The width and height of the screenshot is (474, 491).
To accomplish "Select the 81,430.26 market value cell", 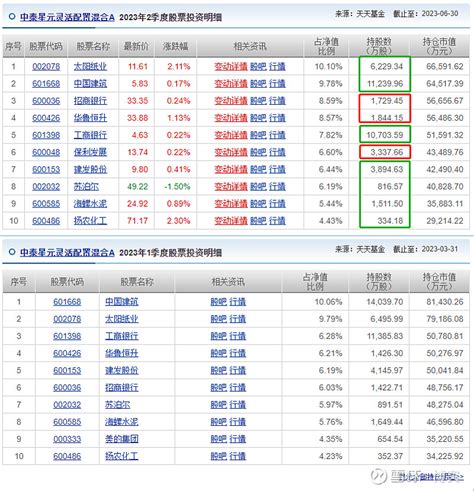I will (445, 302).
